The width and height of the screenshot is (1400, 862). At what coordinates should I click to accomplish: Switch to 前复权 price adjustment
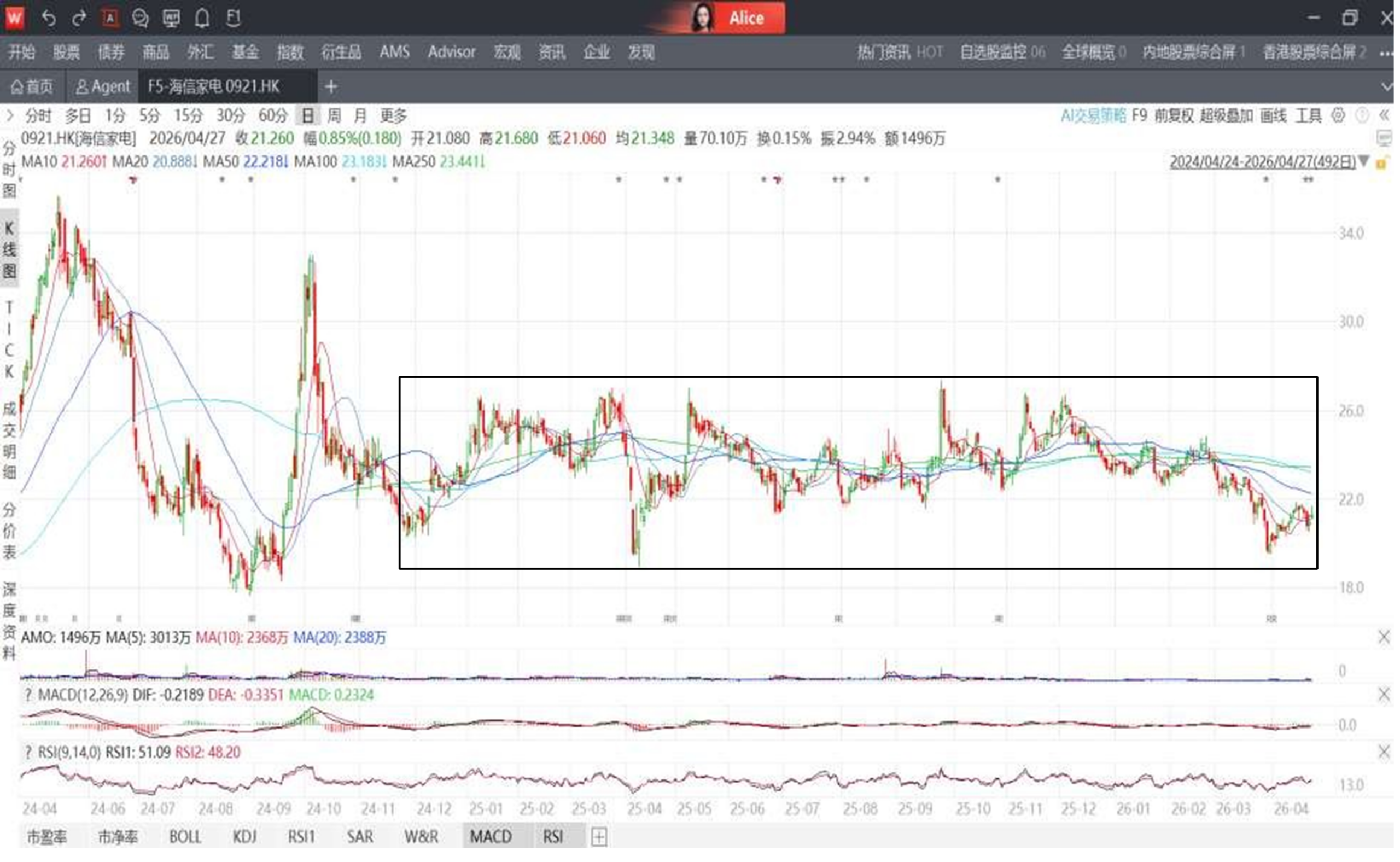(1174, 116)
